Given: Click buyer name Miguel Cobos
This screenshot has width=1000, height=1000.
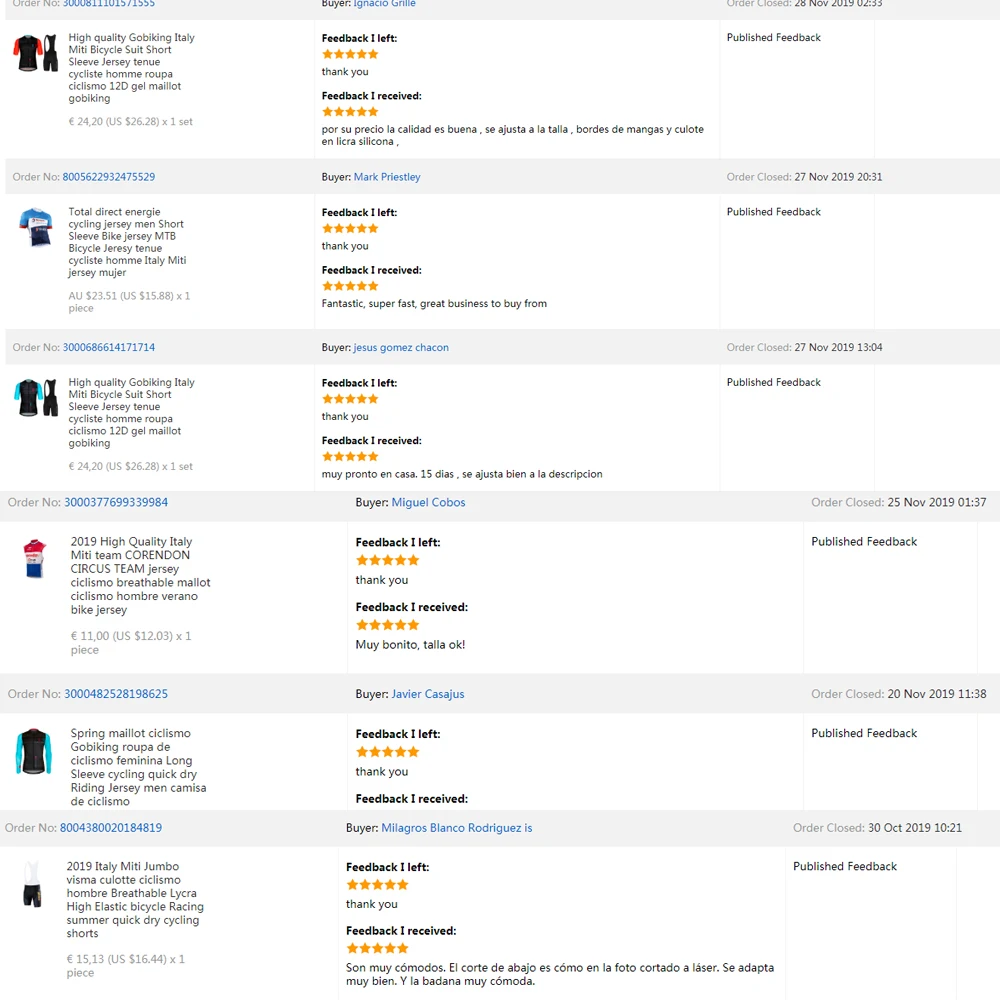Looking at the screenshot, I should [428, 502].
